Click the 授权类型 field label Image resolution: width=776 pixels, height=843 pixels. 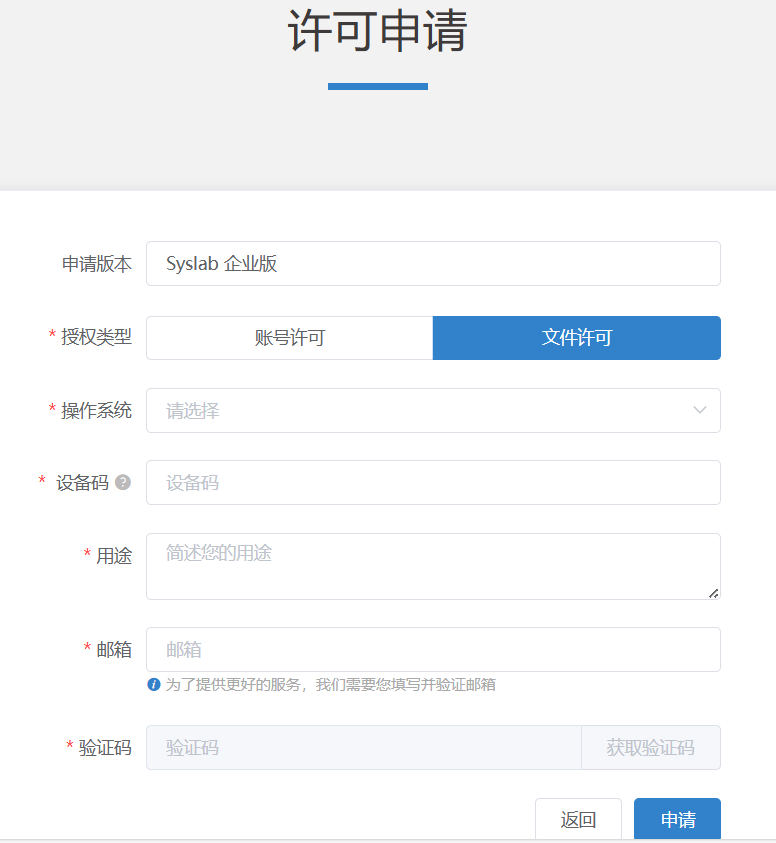click(96, 338)
